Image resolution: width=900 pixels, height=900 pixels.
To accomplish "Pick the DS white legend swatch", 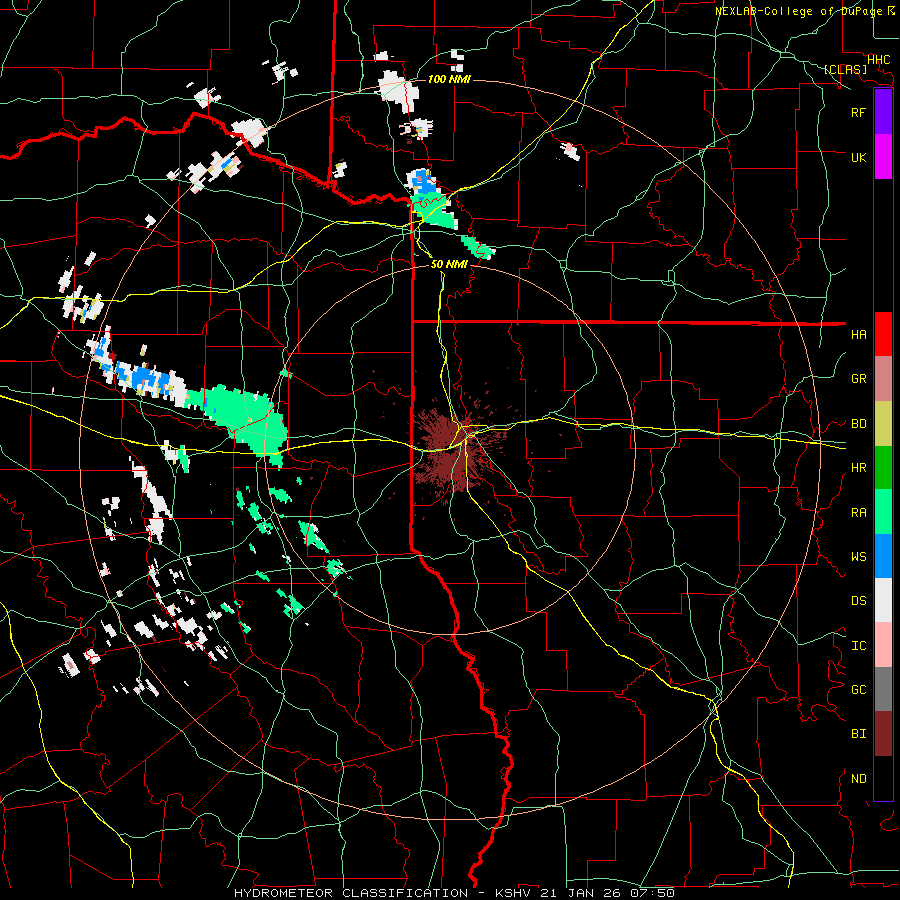I will 883,600.
